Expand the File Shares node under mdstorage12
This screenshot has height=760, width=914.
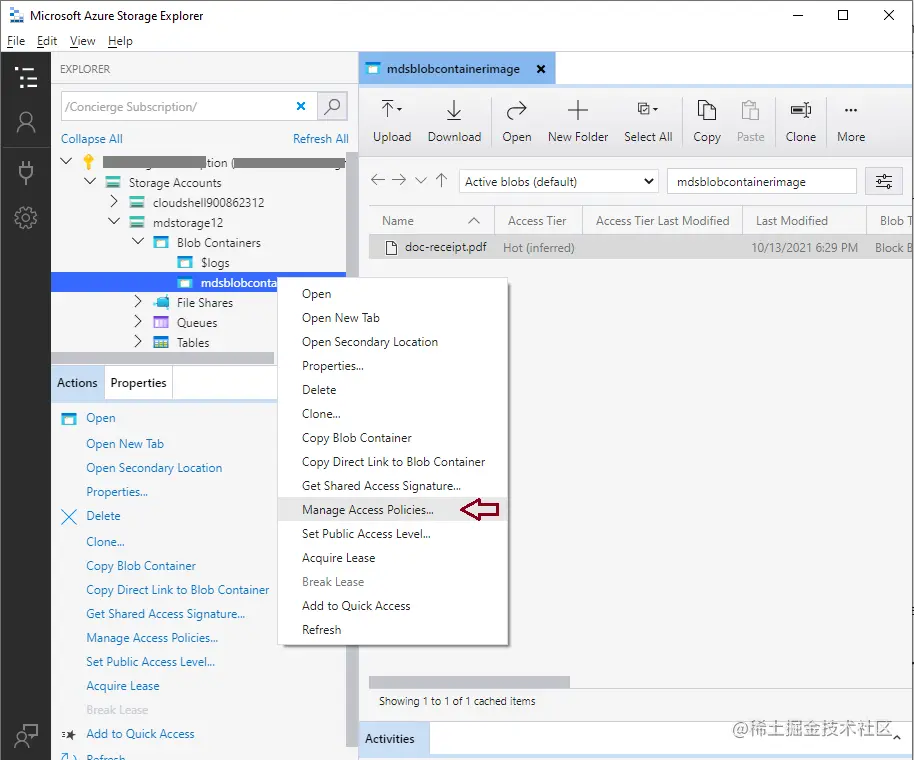138,302
